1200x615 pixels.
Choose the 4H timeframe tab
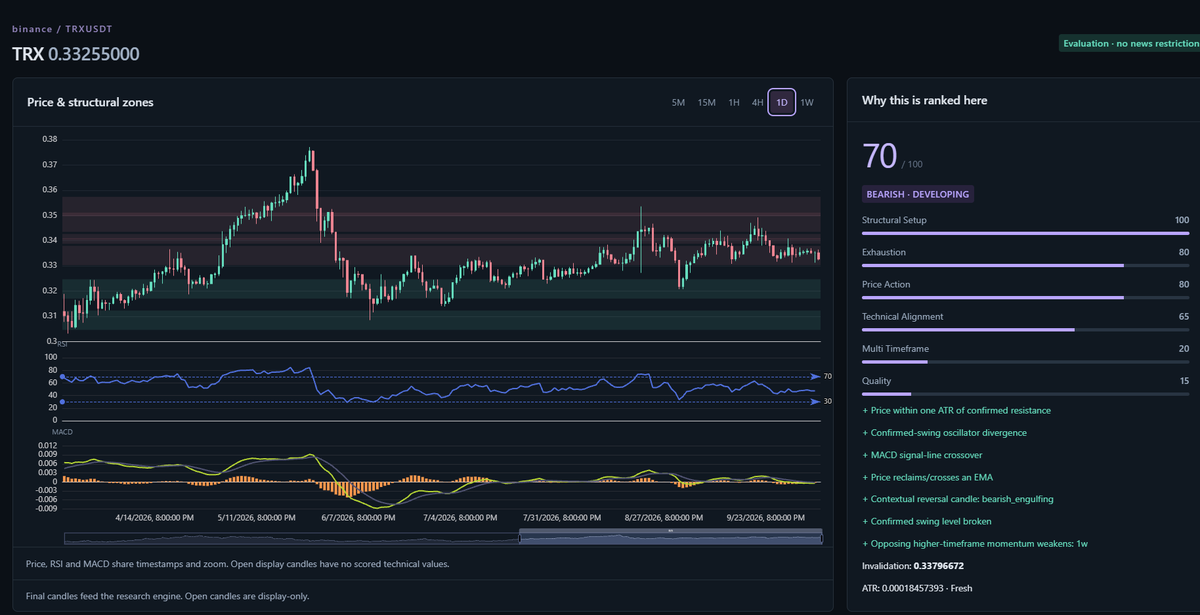coord(757,102)
